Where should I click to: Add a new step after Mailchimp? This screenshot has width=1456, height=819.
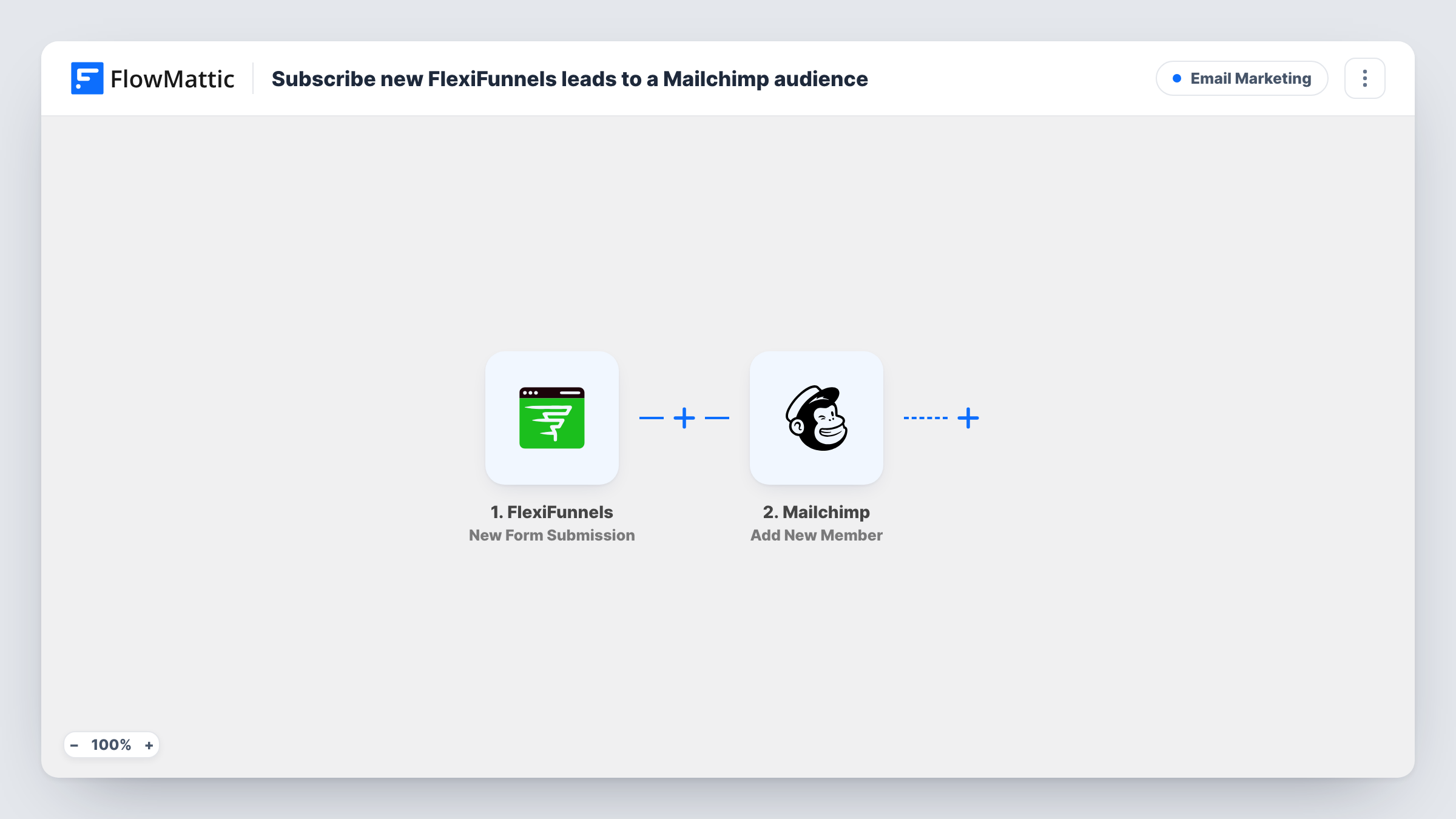point(968,418)
